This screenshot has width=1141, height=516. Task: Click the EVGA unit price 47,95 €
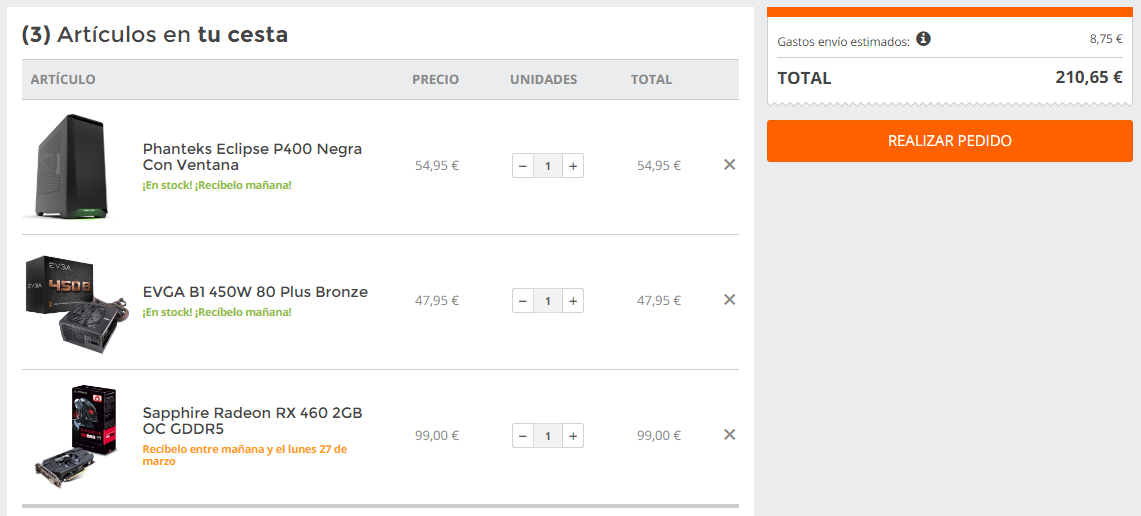437,301
